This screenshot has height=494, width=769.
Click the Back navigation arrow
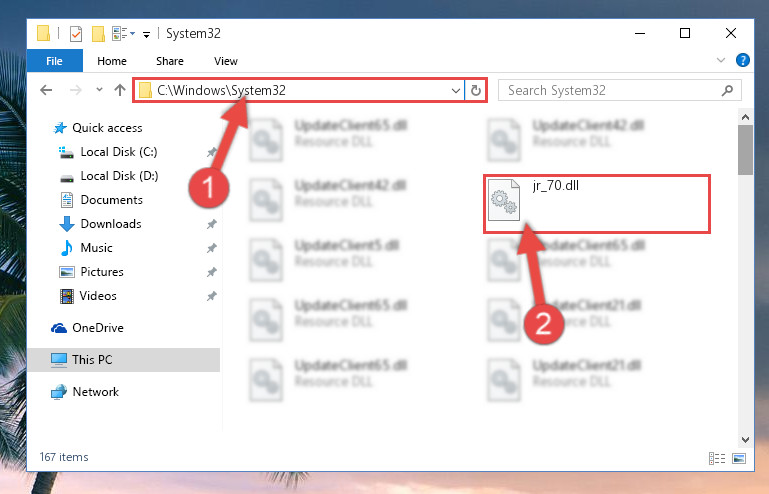tap(46, 90)
